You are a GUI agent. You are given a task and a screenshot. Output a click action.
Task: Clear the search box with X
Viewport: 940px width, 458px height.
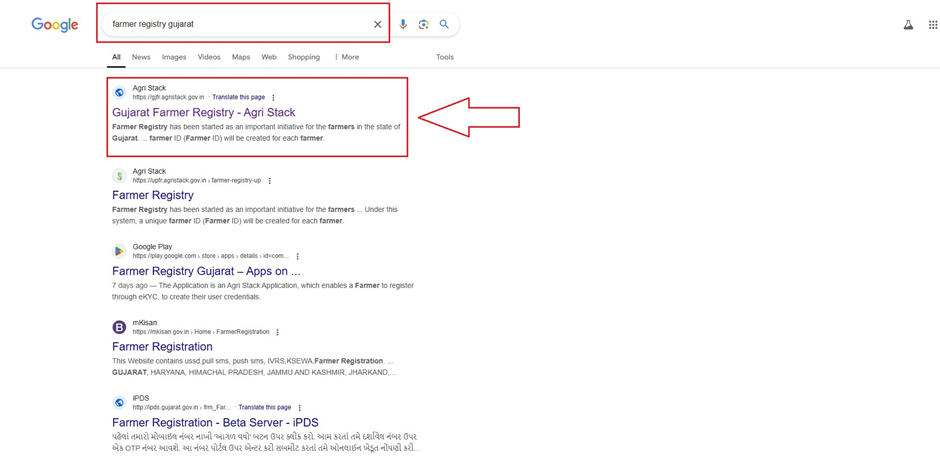[378, 25]
